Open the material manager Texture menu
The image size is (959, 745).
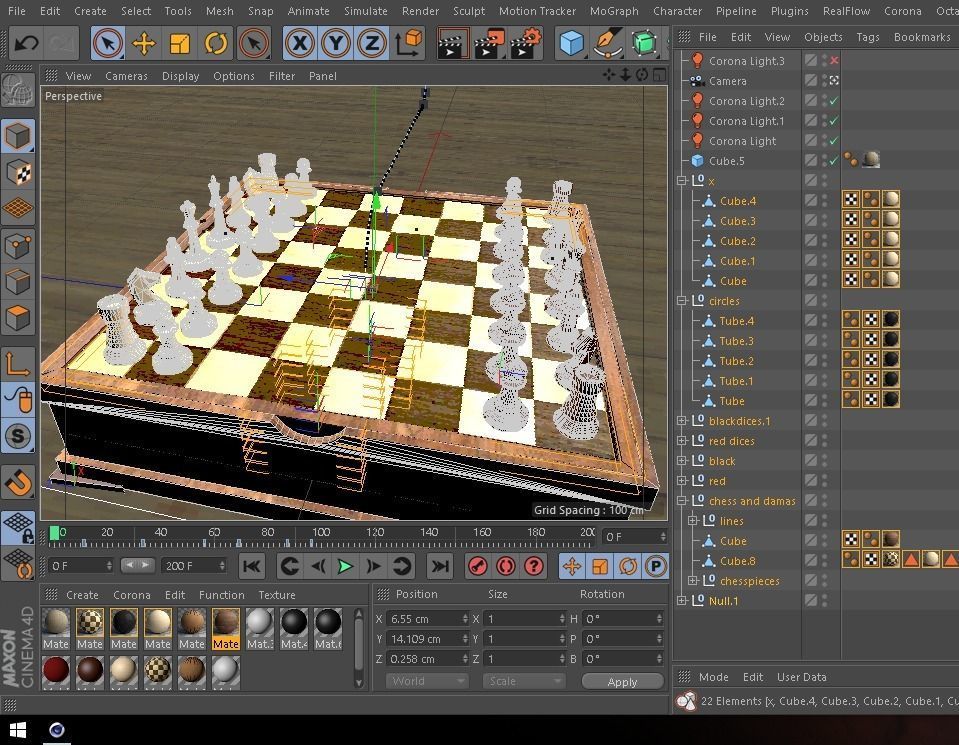[x=276, y=595]
